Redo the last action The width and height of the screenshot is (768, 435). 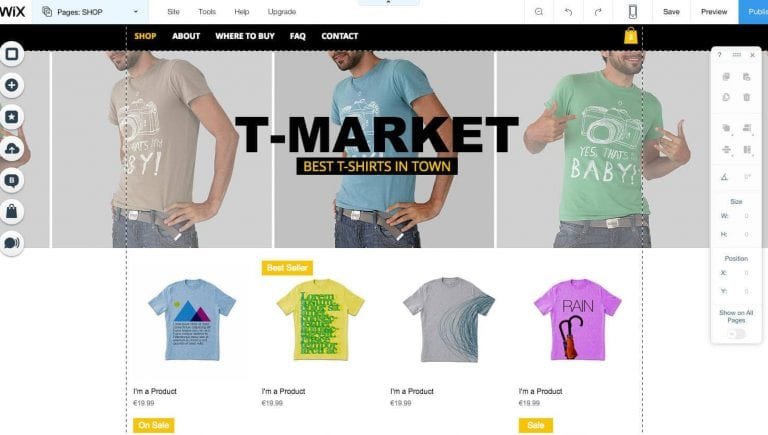pyautogui.click(x=598, y=12)
